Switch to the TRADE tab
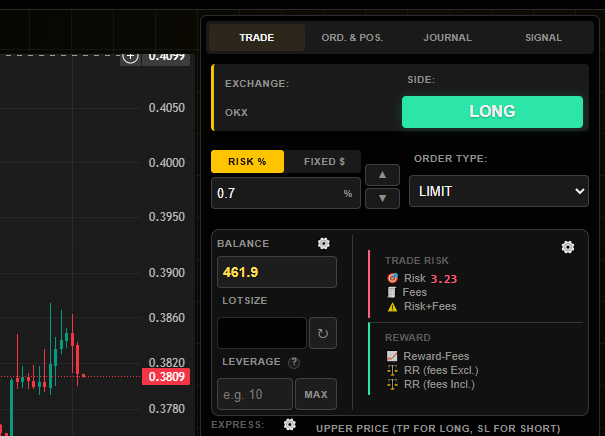 [257, 37]
